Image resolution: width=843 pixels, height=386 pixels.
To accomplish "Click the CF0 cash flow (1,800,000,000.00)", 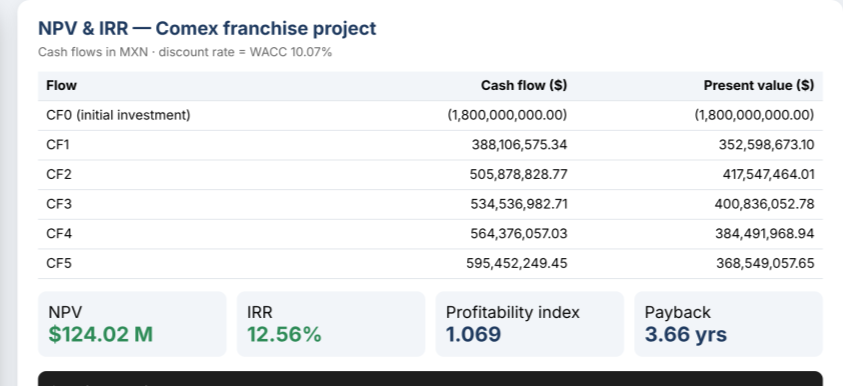I will pyautogui.click(x=508, y=115).
